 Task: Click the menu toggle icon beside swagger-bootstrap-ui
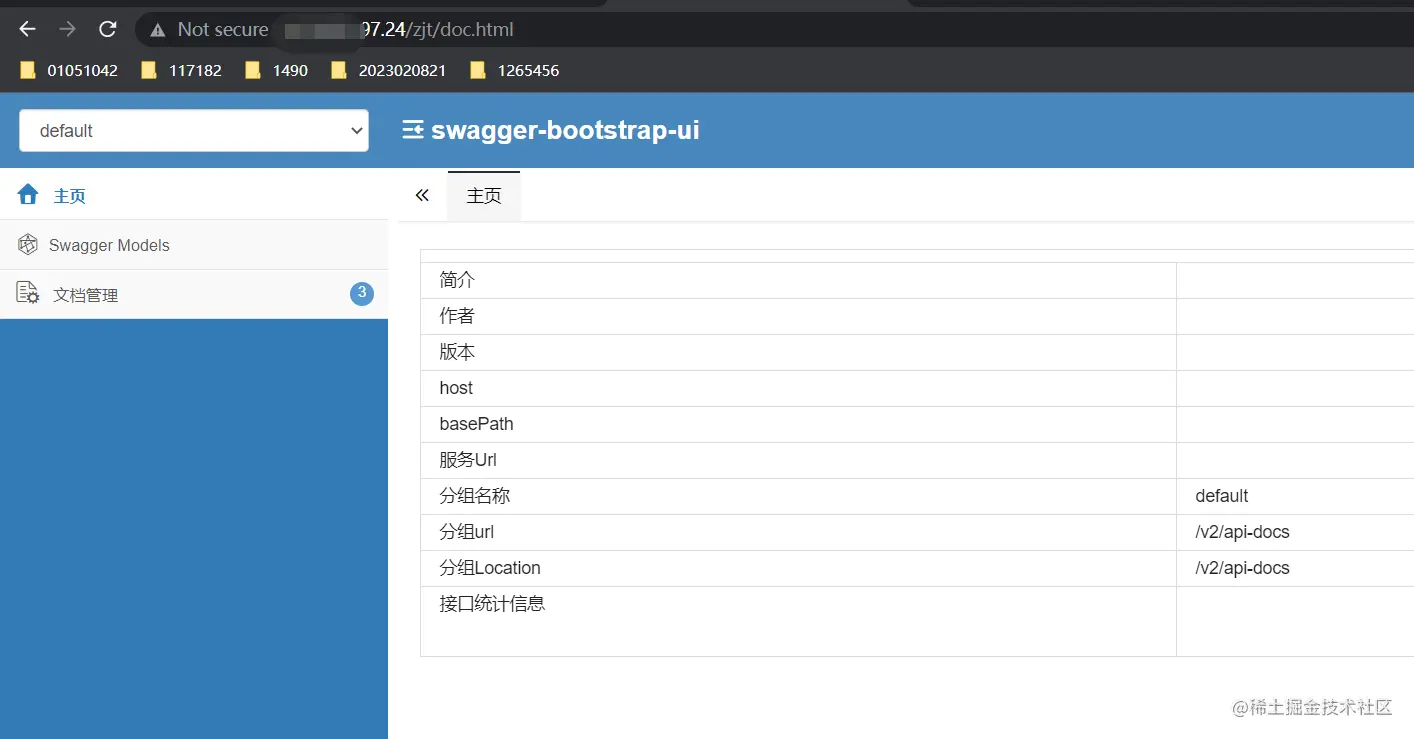coord(412,130)
